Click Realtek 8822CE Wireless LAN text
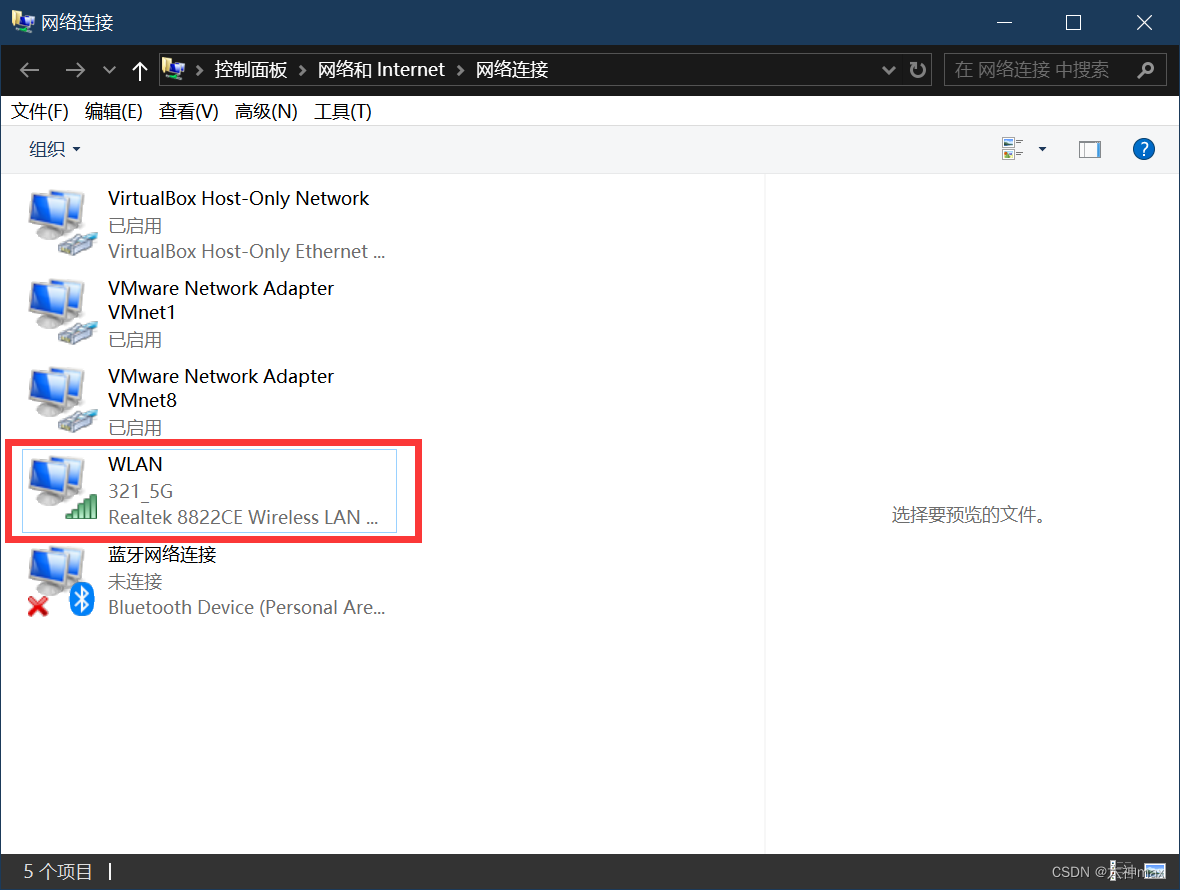Image resolution: width=1180 pixels, height=890 pixels. pyautogui.click(x=243, y=518)
